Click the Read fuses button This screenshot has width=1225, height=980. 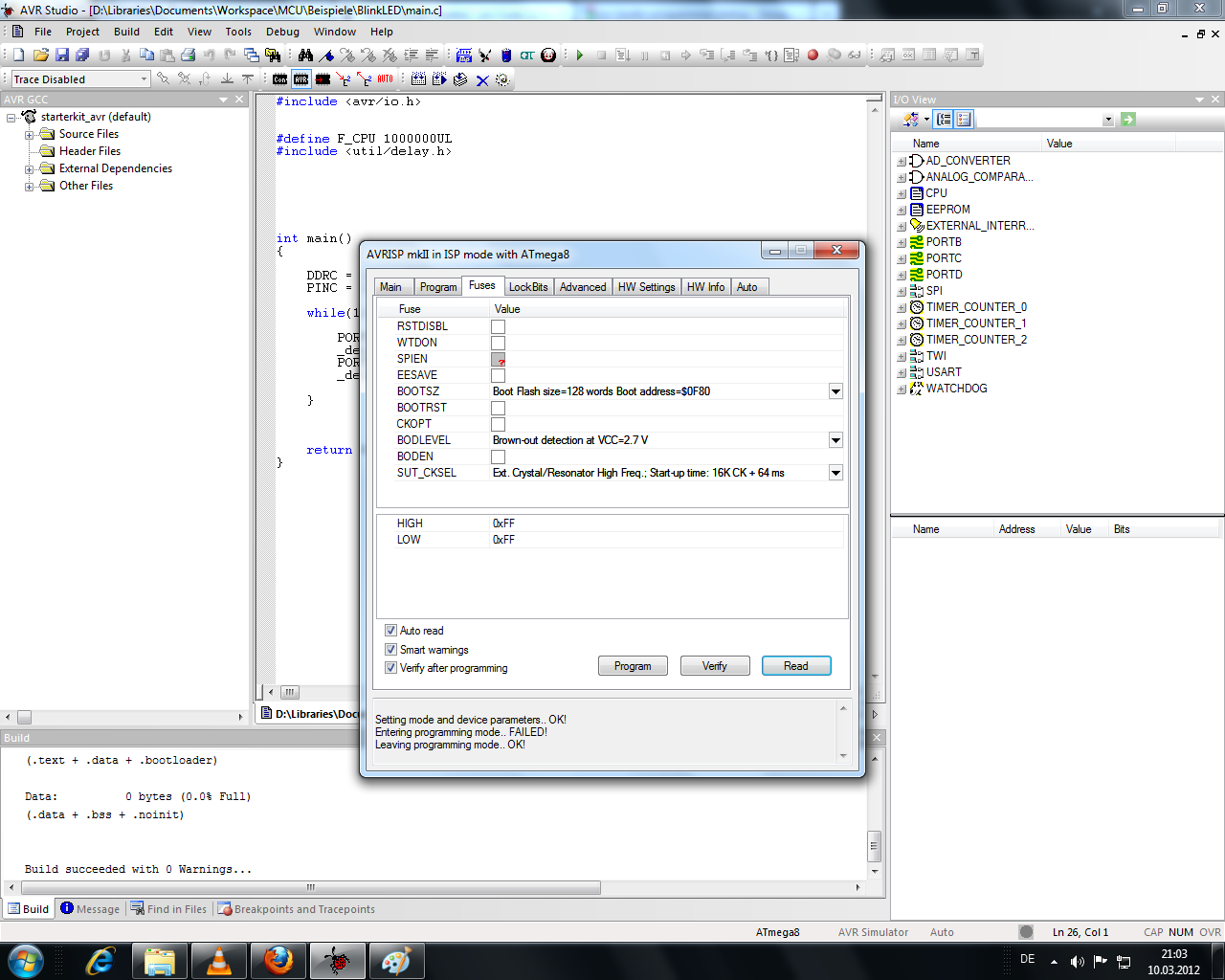tap(796, 666)
